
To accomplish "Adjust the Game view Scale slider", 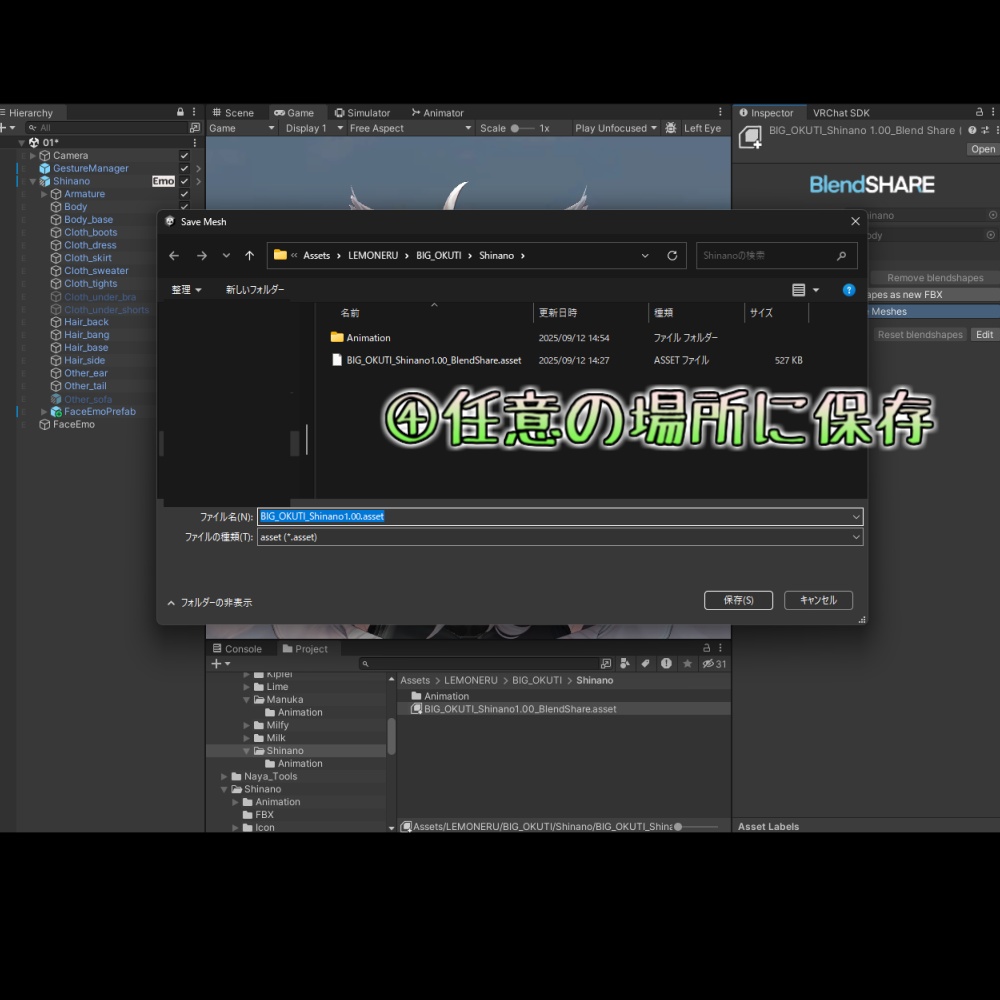I will 523,128.
